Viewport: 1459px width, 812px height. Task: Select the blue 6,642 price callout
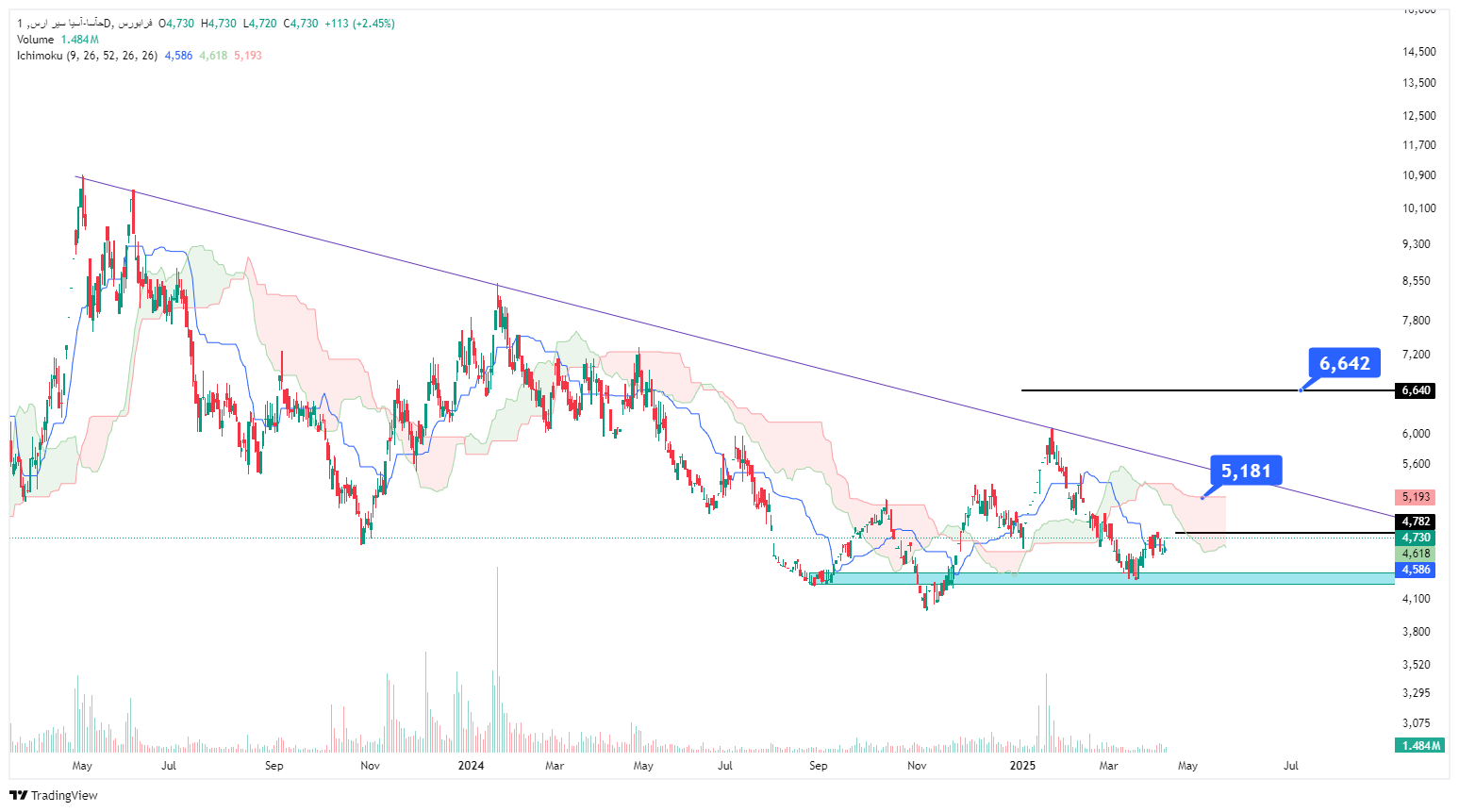pos(1344,363)
